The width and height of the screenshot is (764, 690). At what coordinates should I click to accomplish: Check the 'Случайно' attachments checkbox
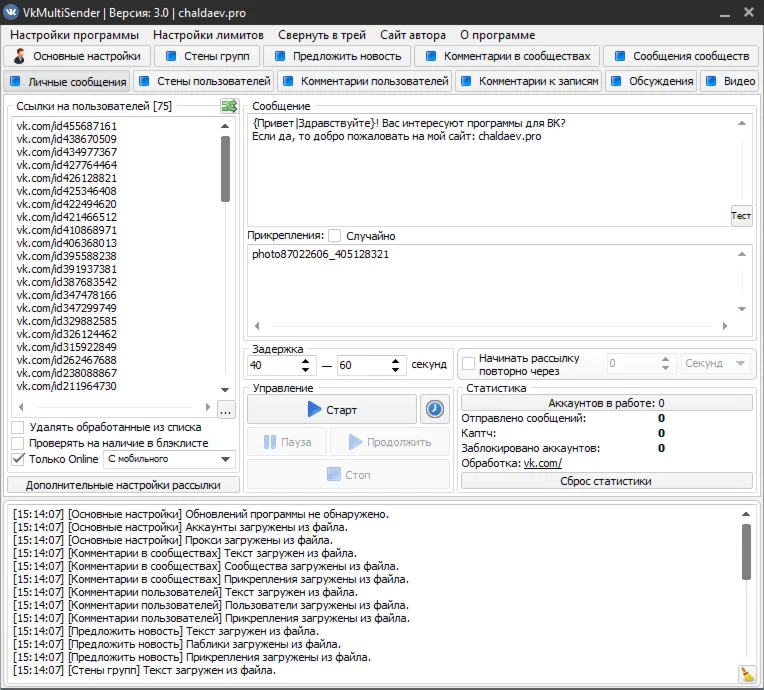335,236
